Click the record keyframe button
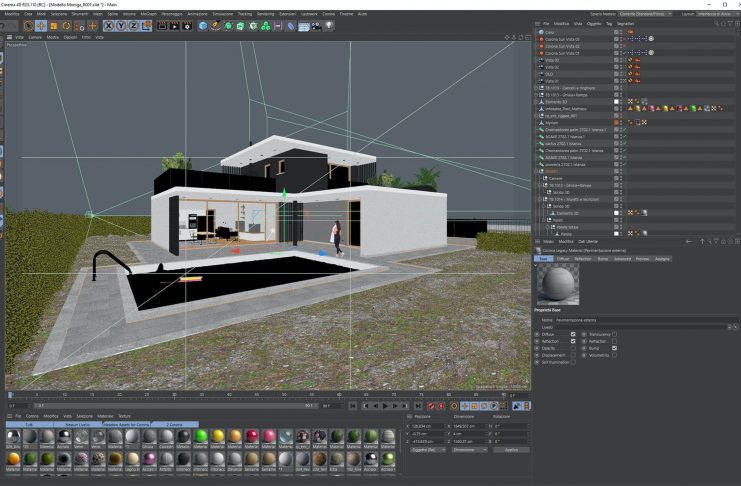Screen dimensions: 741x486 [x=431, y=406]
